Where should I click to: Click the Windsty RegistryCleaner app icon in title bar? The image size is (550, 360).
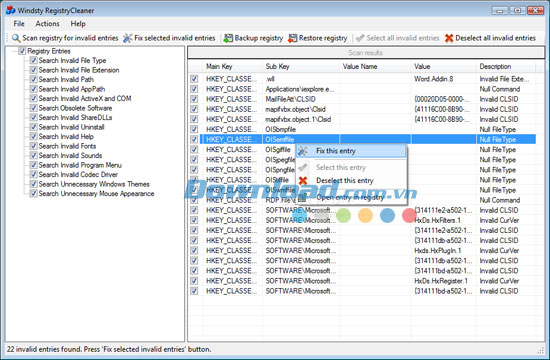click(11, 10)
